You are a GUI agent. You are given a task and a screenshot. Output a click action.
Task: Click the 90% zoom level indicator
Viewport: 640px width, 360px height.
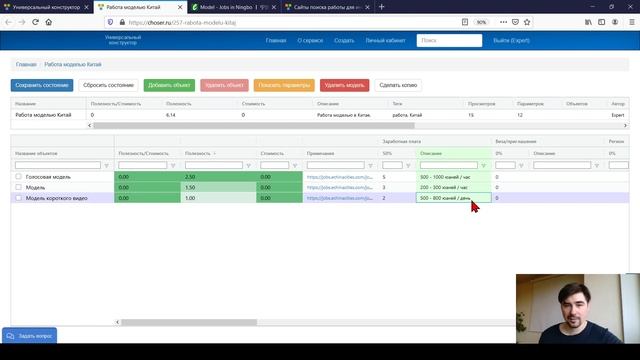coord(482,22)
